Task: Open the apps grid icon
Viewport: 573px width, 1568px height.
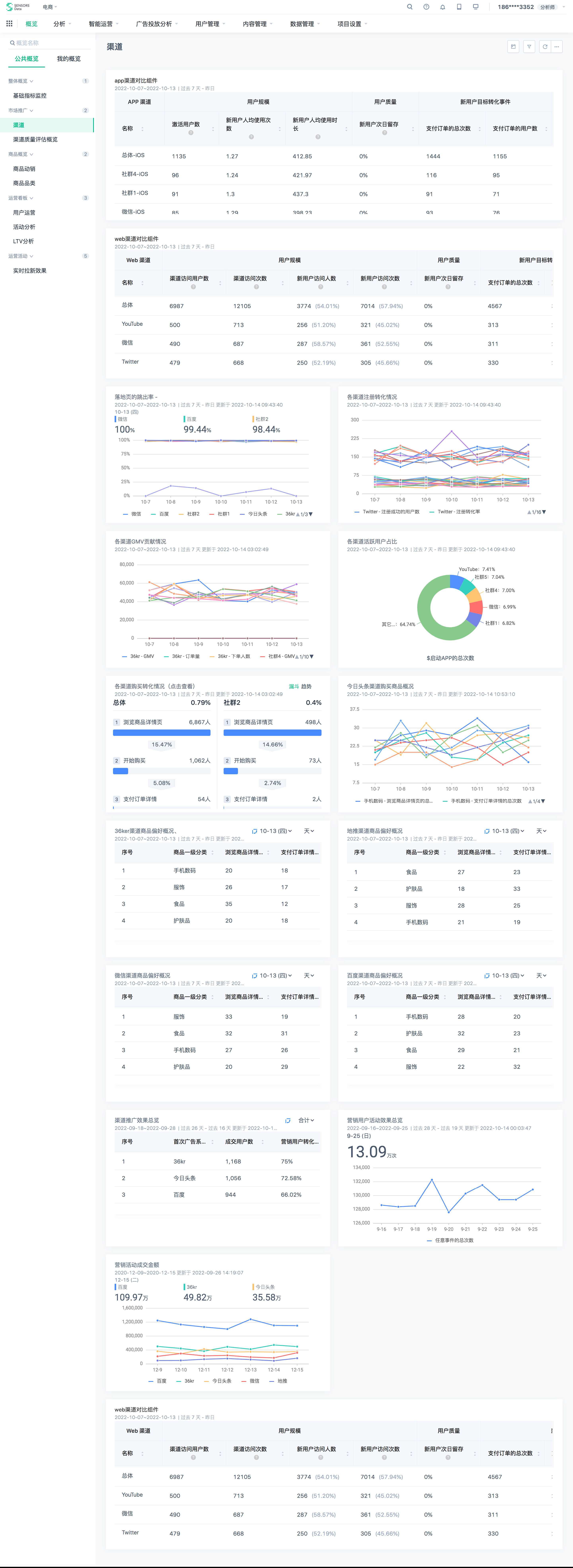Action: coord(9,24)
